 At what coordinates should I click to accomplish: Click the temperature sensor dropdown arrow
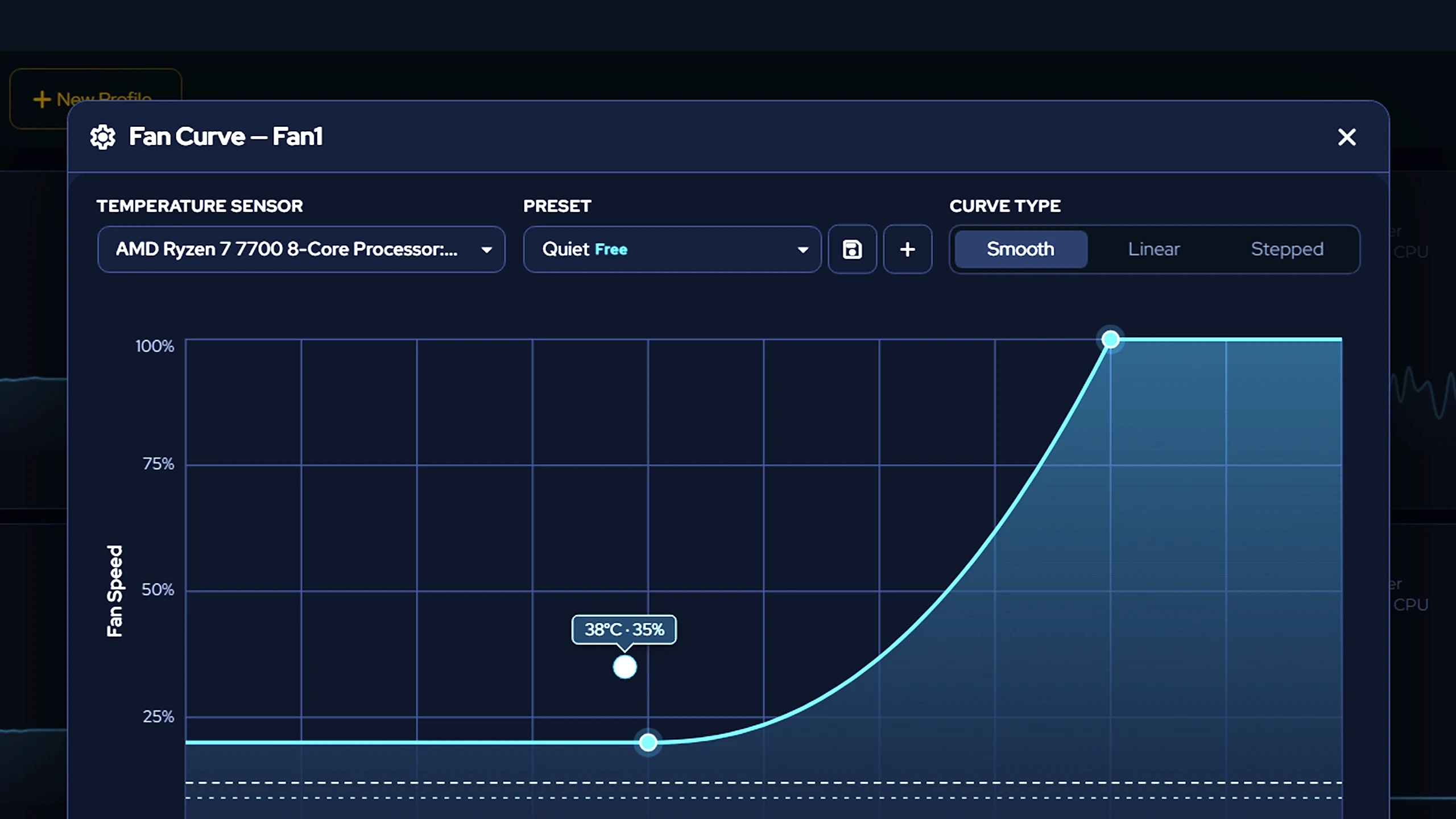point(486,250)
